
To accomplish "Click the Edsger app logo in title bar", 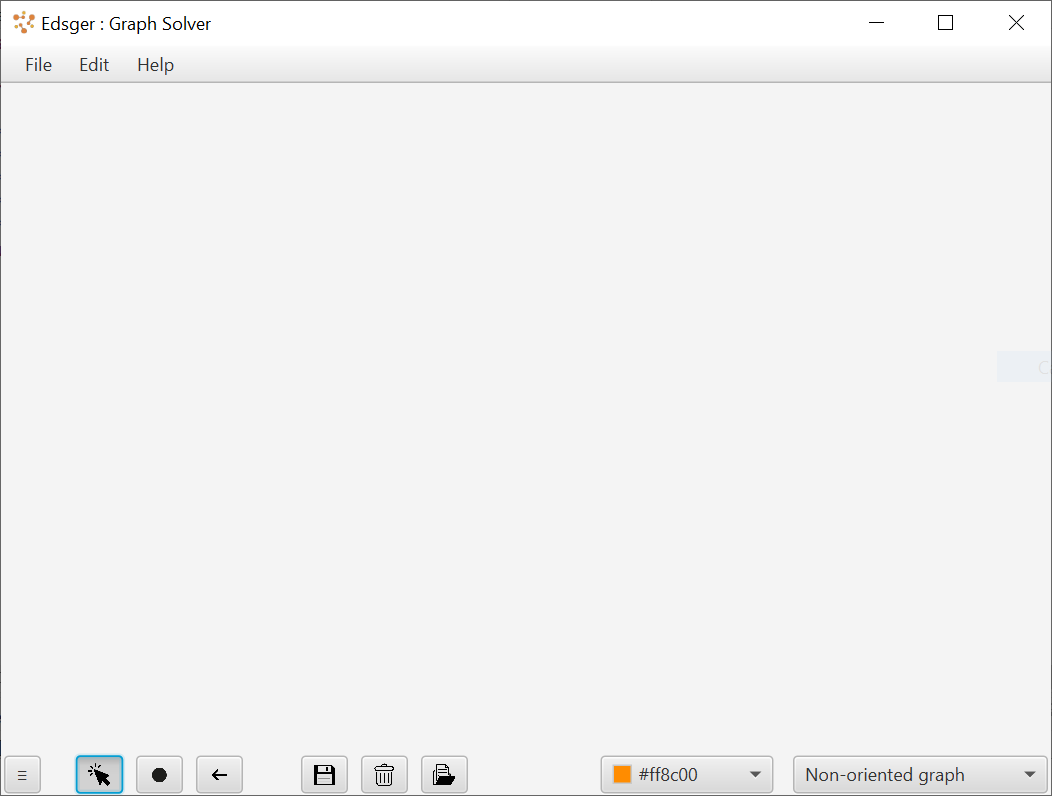I will 24,23.
